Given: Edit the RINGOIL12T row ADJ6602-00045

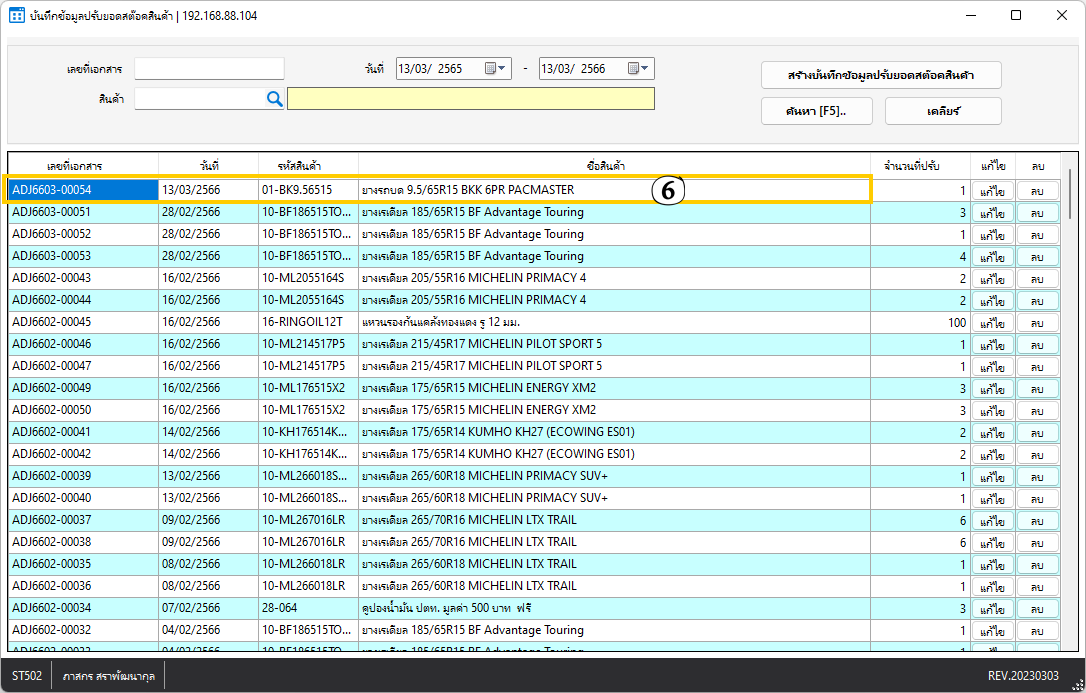Looking at the screenshot, I should 992,323.
